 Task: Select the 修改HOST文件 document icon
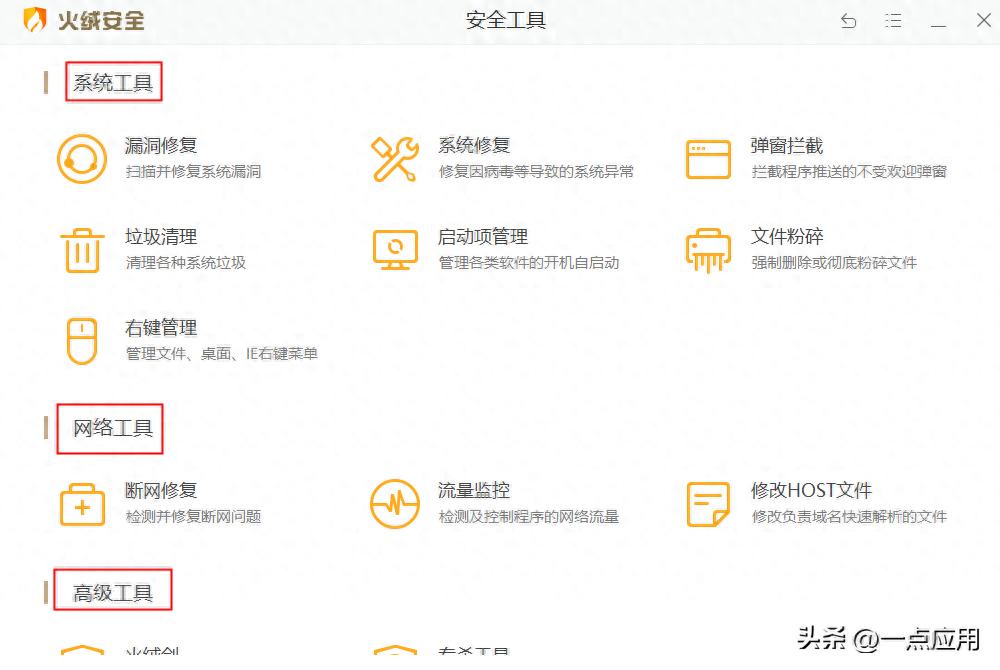click(708, 504)
